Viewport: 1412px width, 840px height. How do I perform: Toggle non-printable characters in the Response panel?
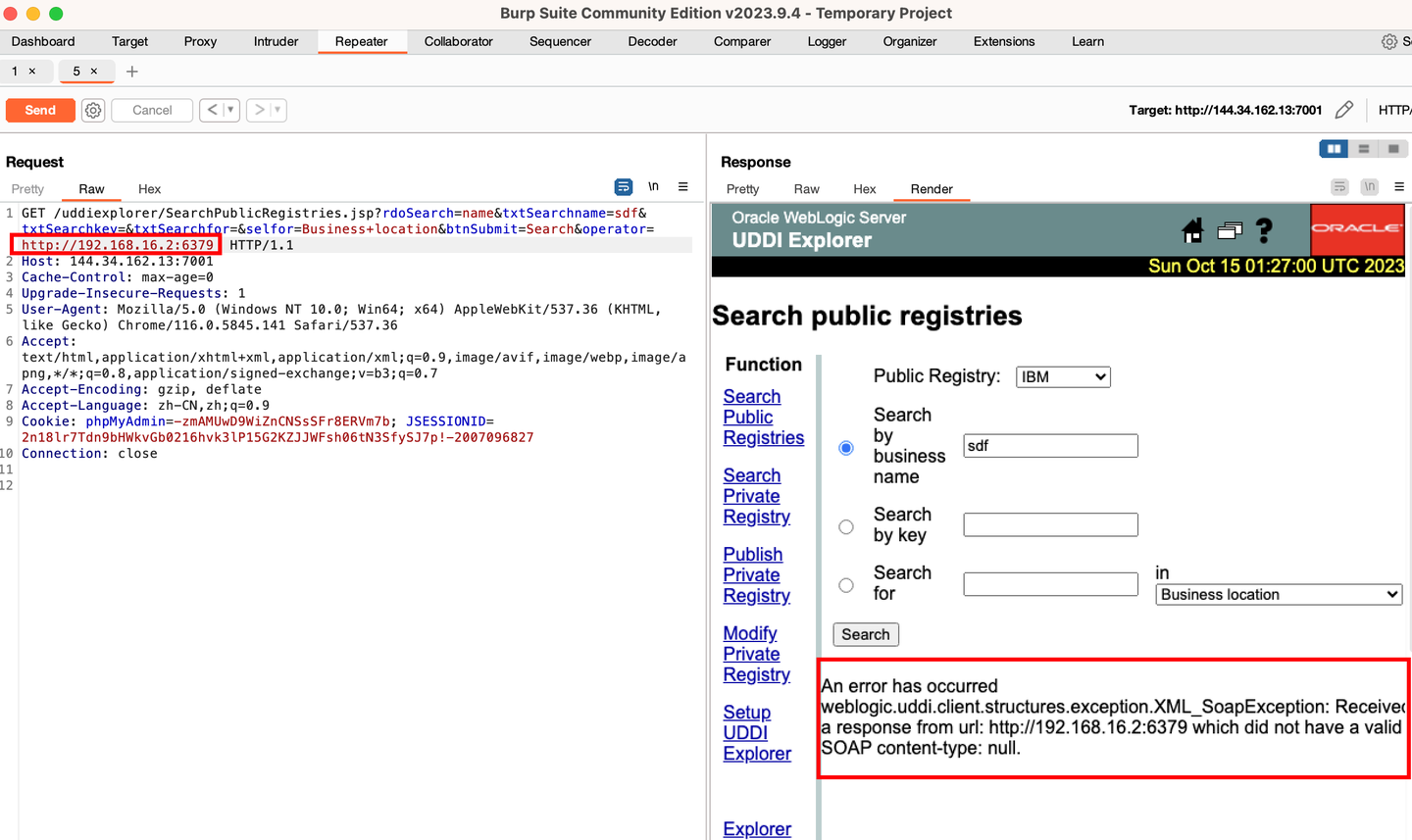(x=1369, y=186)
